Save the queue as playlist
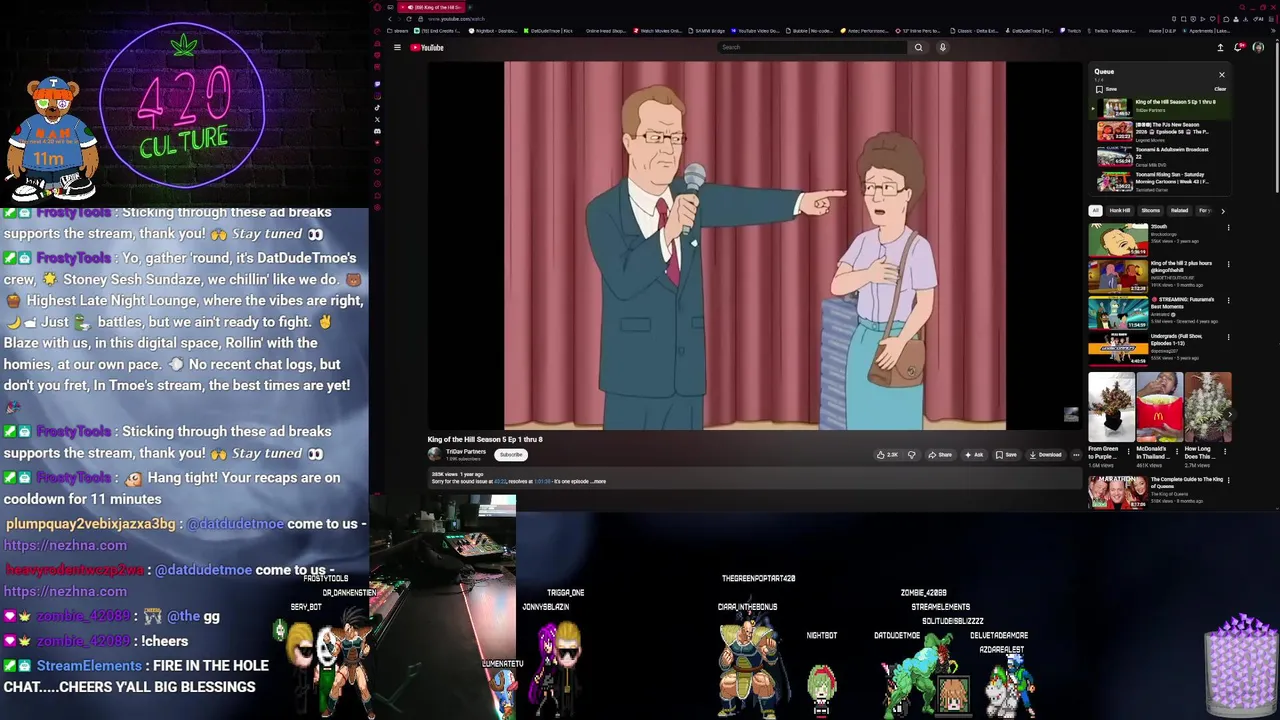This screenshot has height=720, width=1280. (x=1106, y=89)
